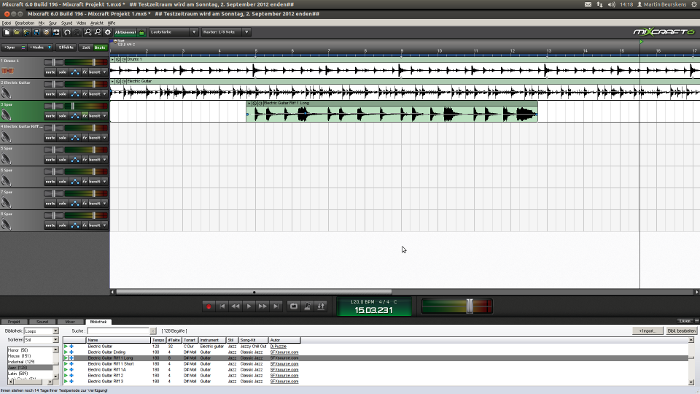Create a new project via toolbar icon
The image size is (700, 394).
tap(7, 32)
